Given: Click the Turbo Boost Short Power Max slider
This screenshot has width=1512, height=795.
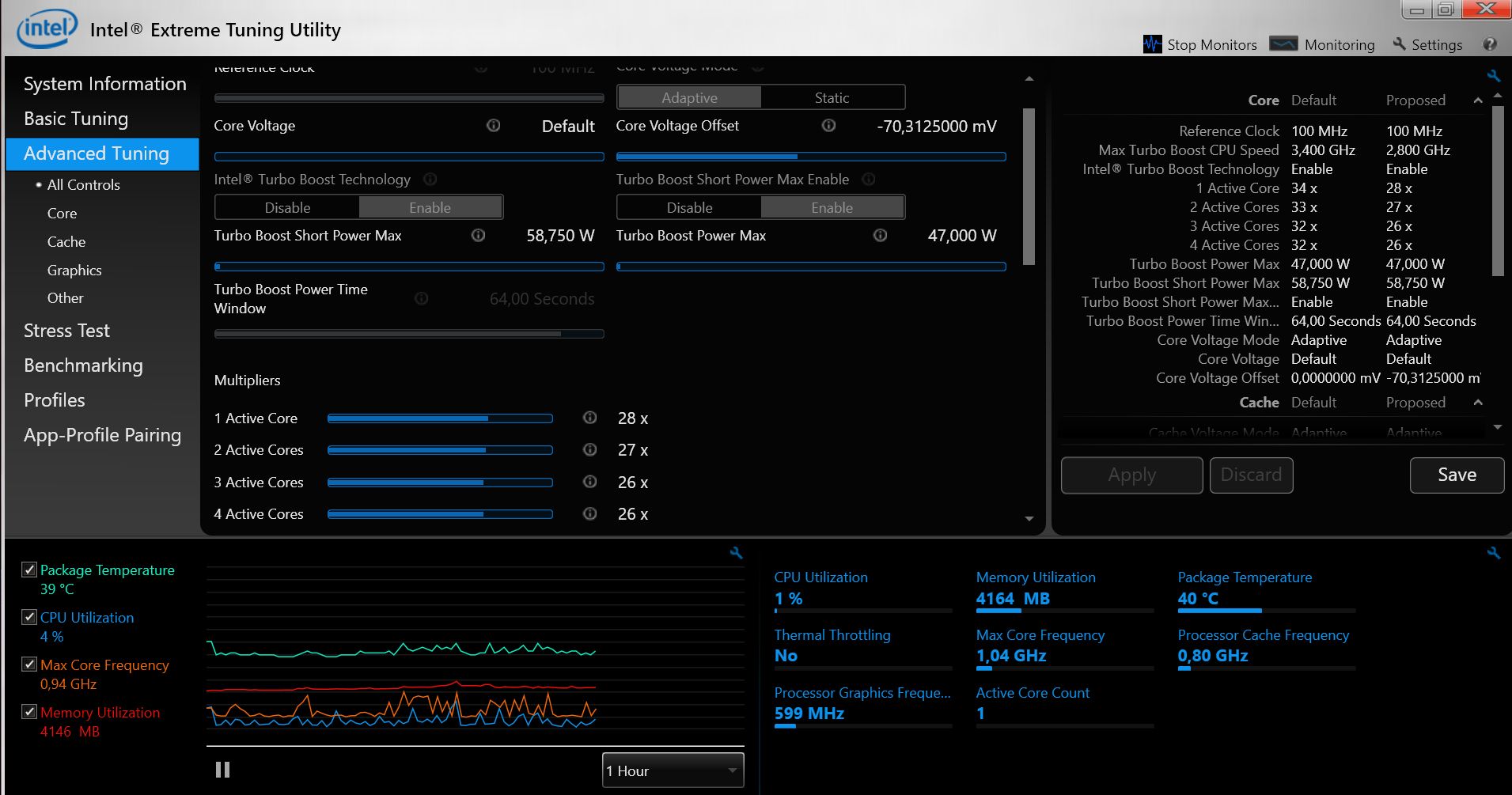Looking at the screenshot, I should (409, 267).
